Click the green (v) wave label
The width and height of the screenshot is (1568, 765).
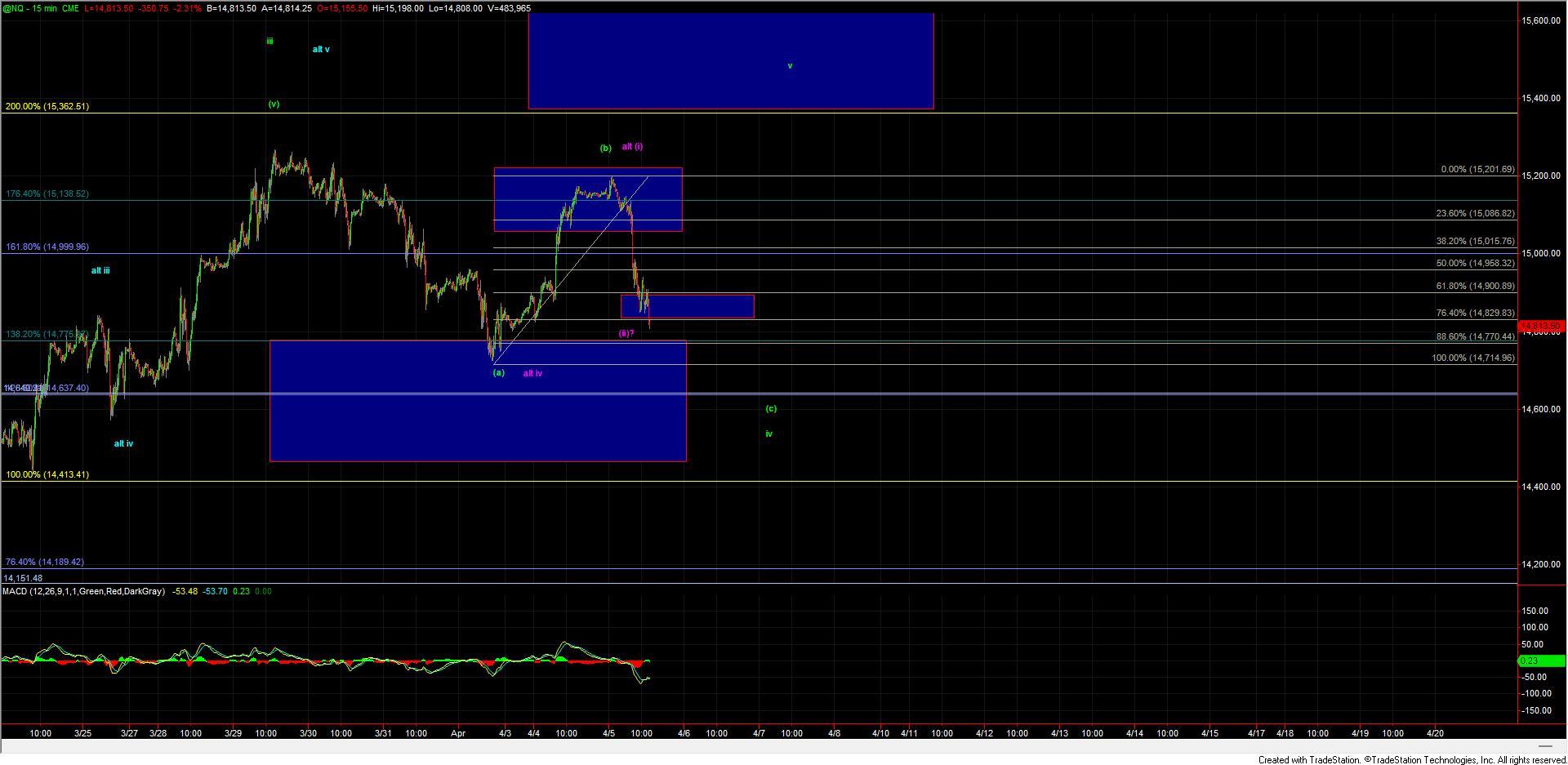click(x=274, y=104)
